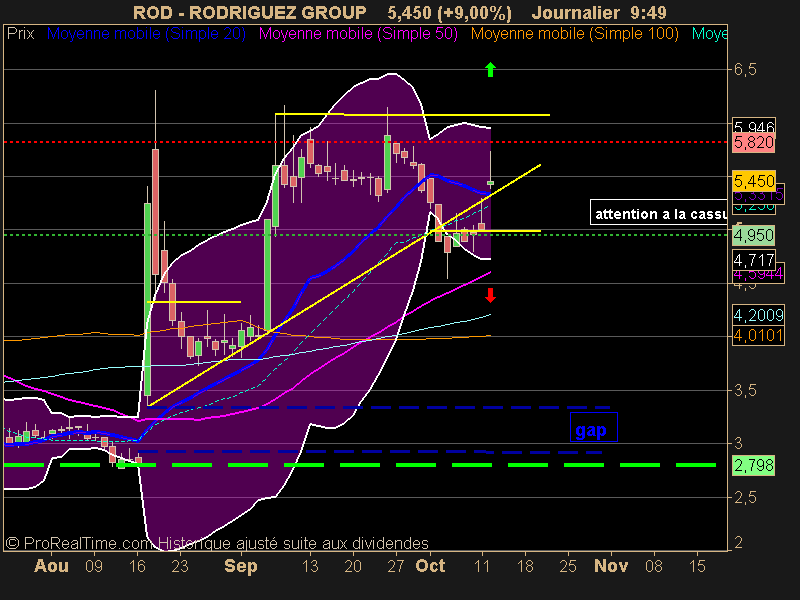Click the 'ROD - RODRIGUEZ GROUP' title
The width and height of the screenshot is (800, 600).
pos(249,12)
